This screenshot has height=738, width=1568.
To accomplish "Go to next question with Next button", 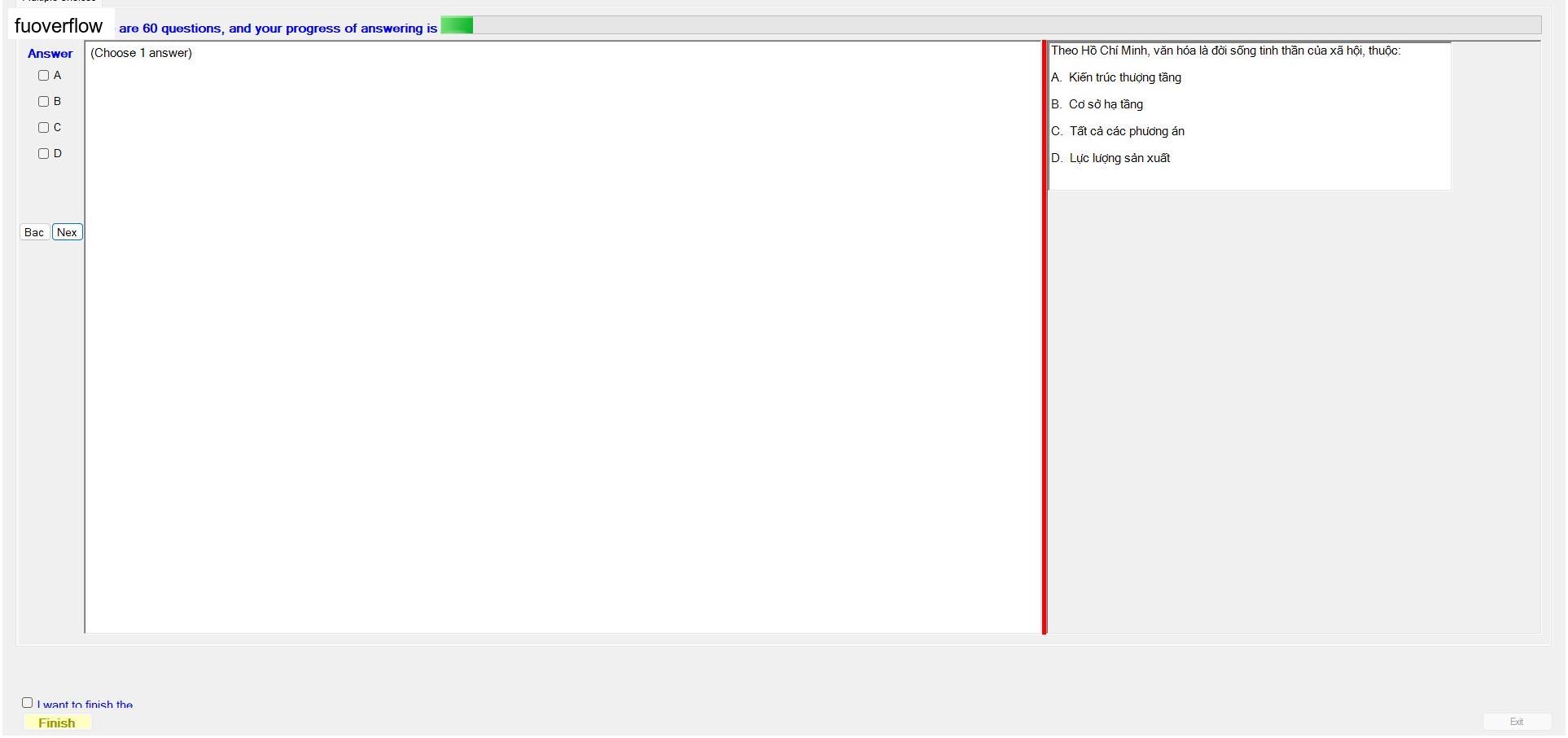I will coord(68,233).
